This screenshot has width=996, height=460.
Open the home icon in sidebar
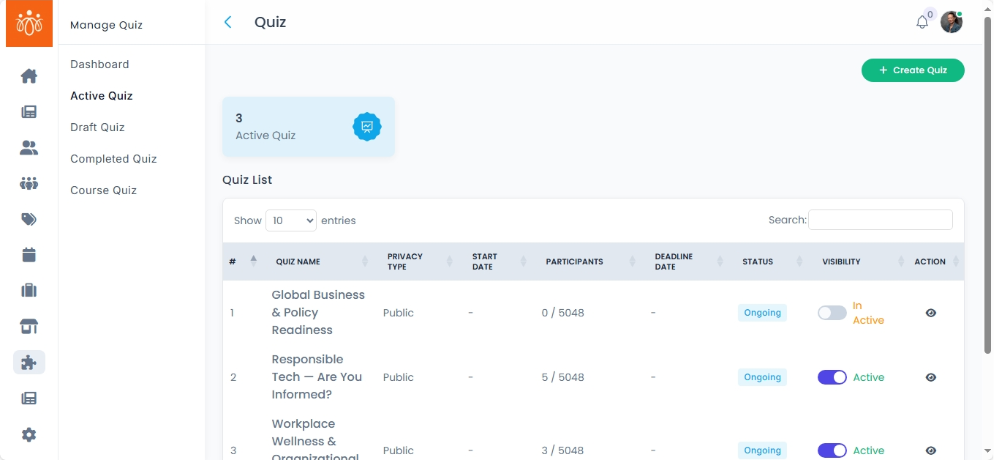29,76
